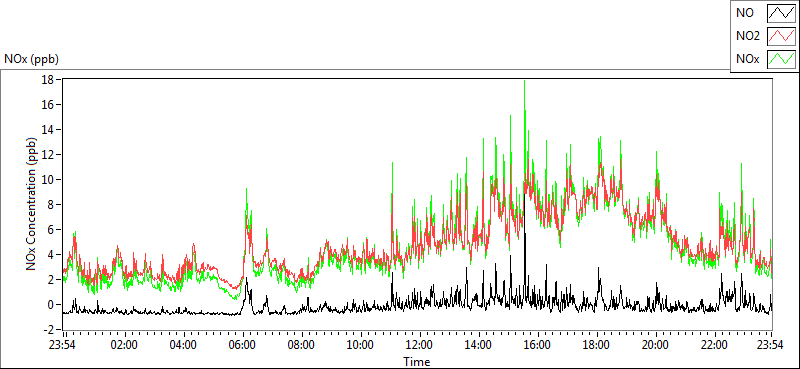Click the 16:00 time tick label
The image size is (800, 369).
click(x=537, y=345)
